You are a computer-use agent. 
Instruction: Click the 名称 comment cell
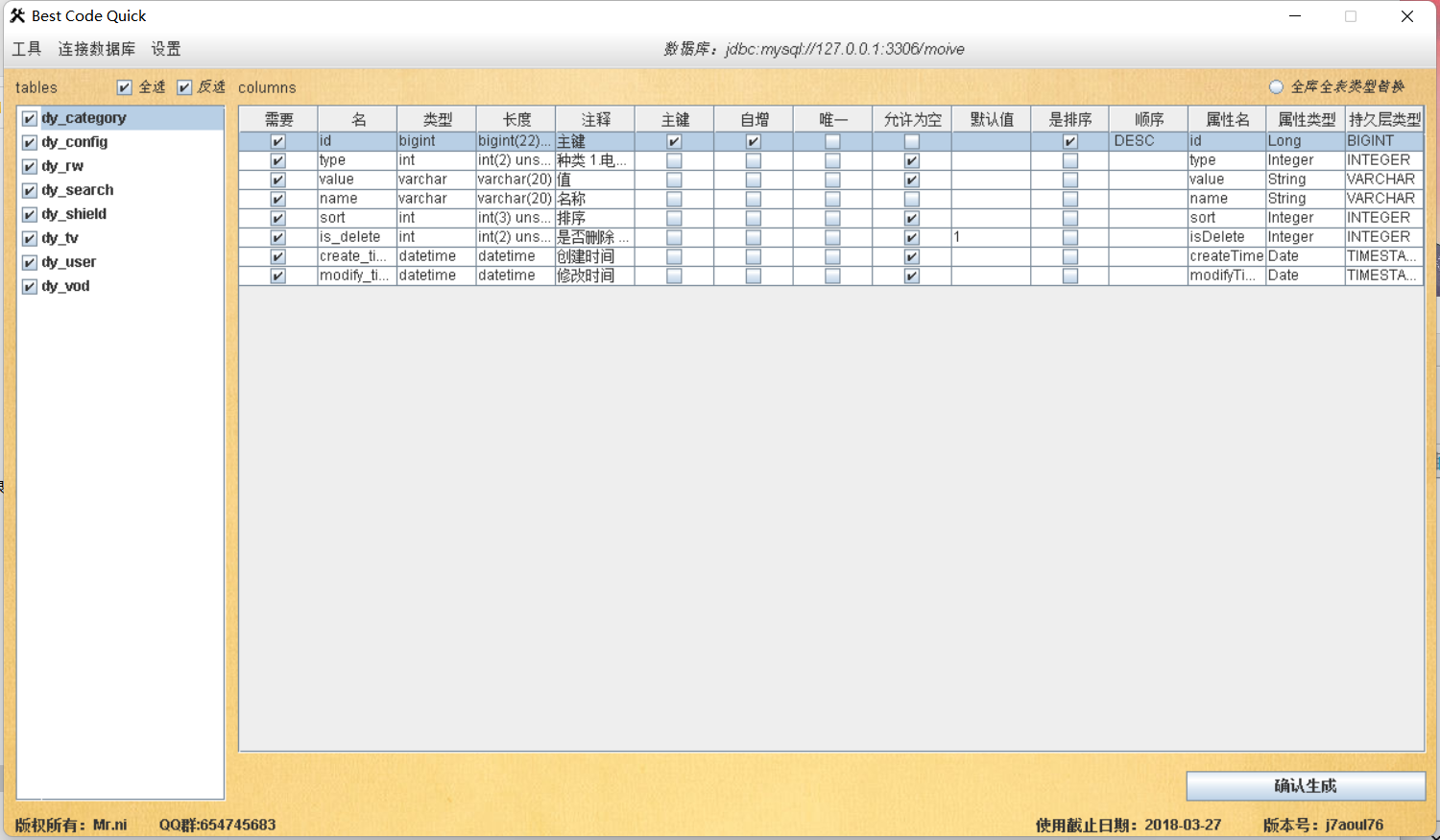point(595,199)
